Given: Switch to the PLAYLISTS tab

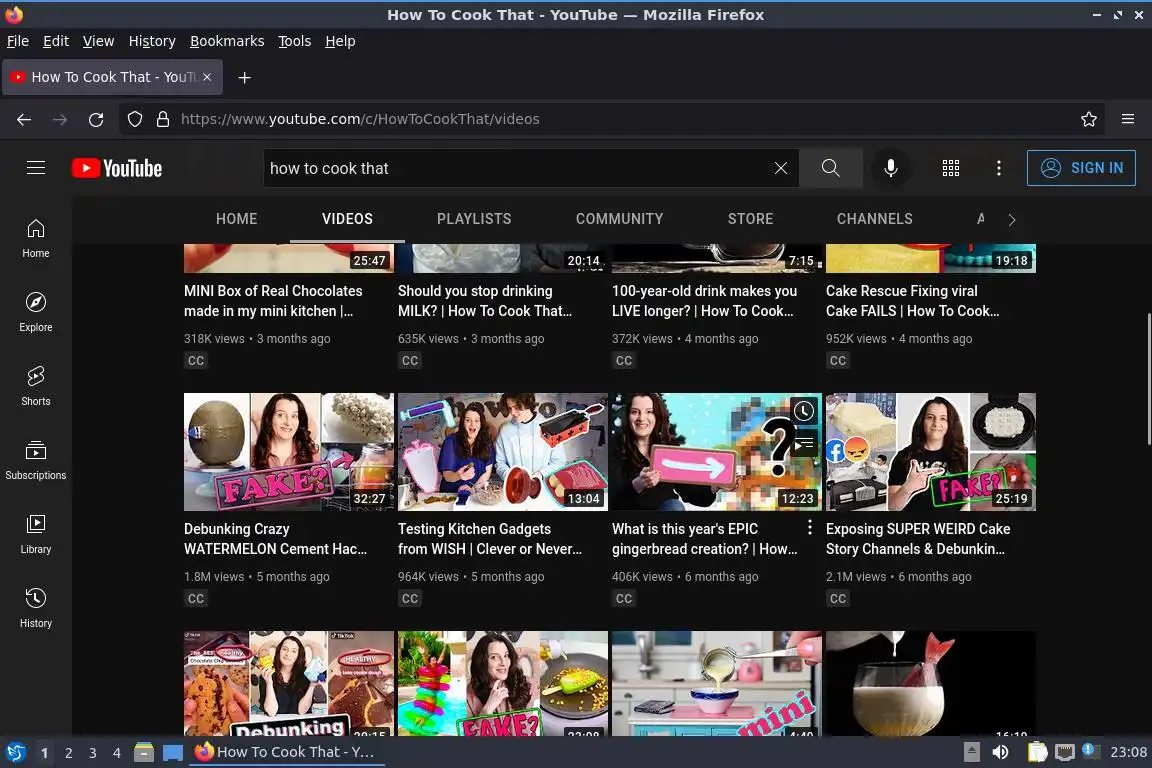Looking at the screenshot, I should pyautogui.click(x=474, y=219).
